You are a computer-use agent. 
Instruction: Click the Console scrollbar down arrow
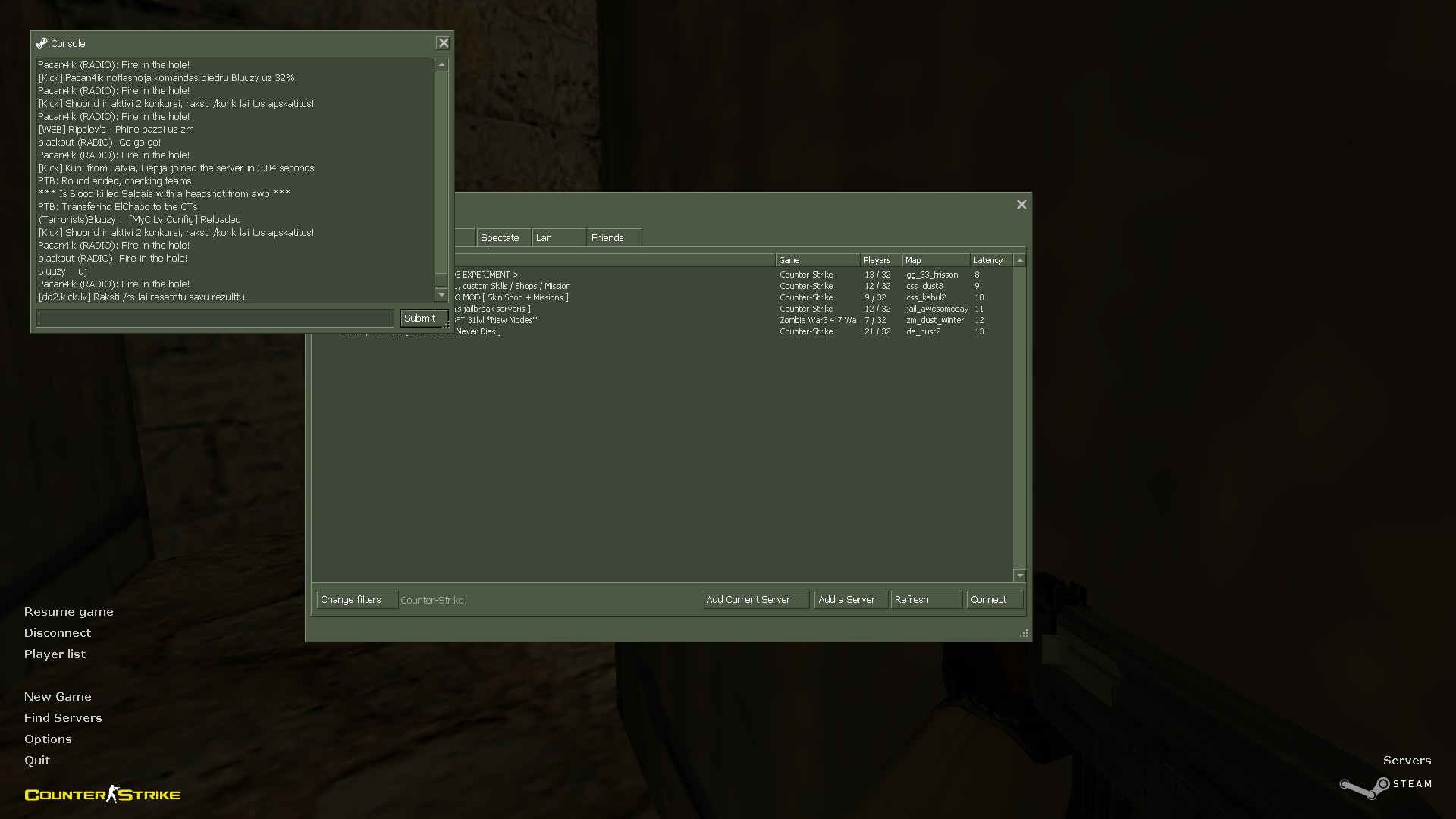441,294
